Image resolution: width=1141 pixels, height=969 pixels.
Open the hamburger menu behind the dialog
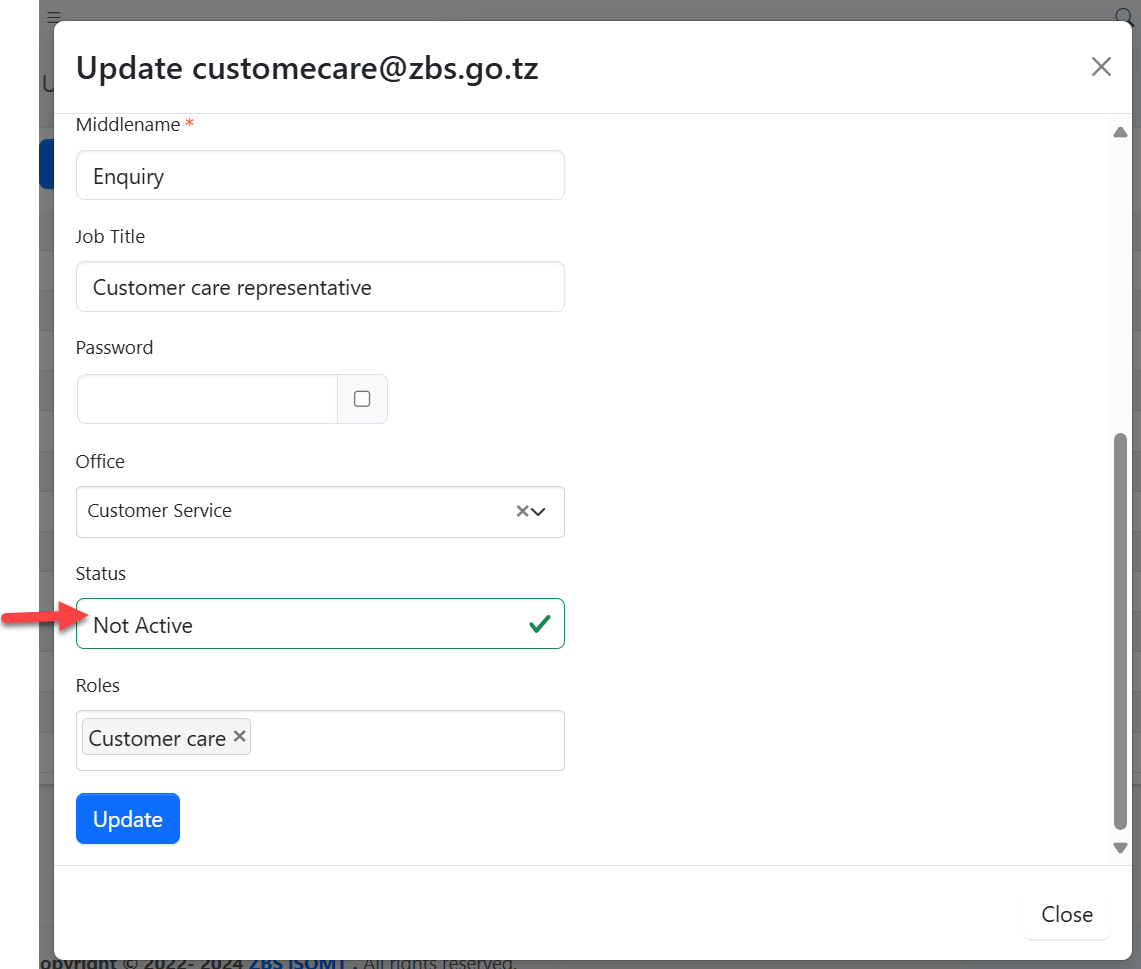[x=54, y=16]
